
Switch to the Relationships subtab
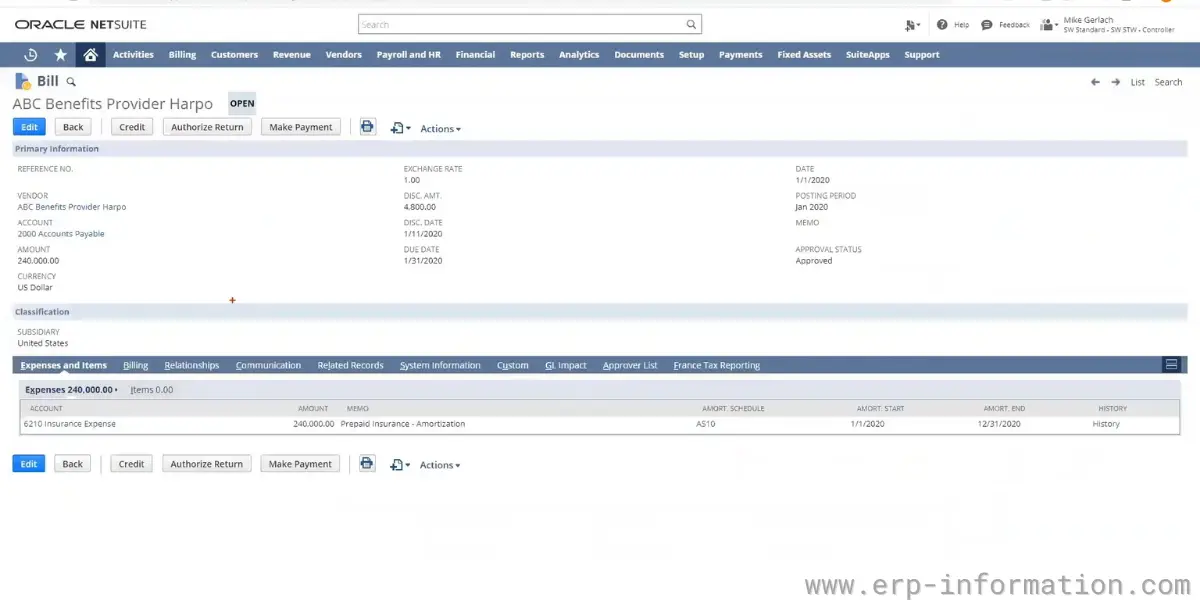[x=191, y=365]
